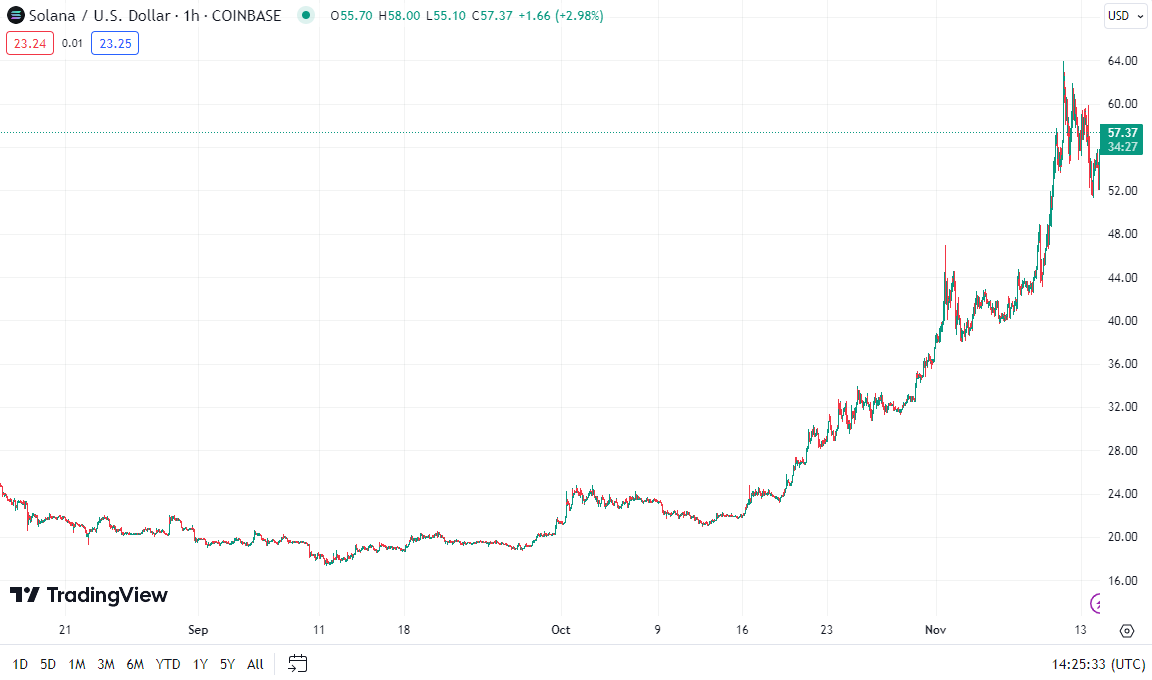Image resolution: width=1152 pixels, height=680 pixels.
Task: Choose the 1Y time range
Action: (200, 664)
